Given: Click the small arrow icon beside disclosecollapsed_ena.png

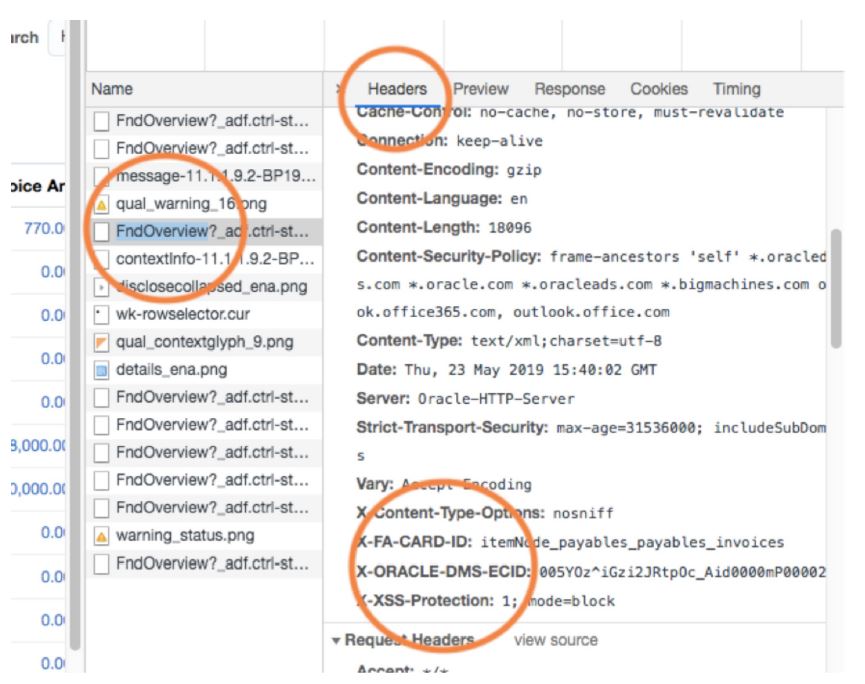Looking at the screenshot, I should click(x=101, y=287).
